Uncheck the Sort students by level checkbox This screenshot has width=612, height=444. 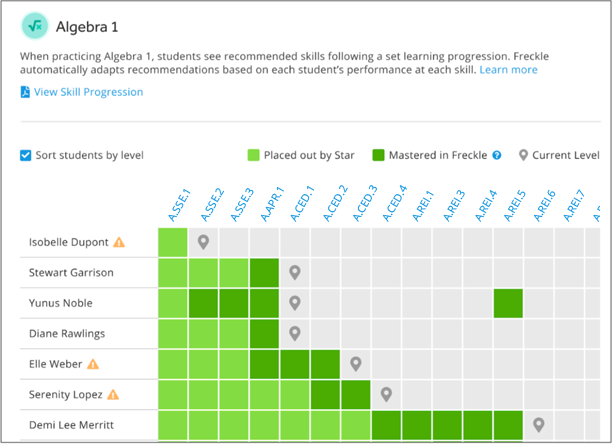26,156
